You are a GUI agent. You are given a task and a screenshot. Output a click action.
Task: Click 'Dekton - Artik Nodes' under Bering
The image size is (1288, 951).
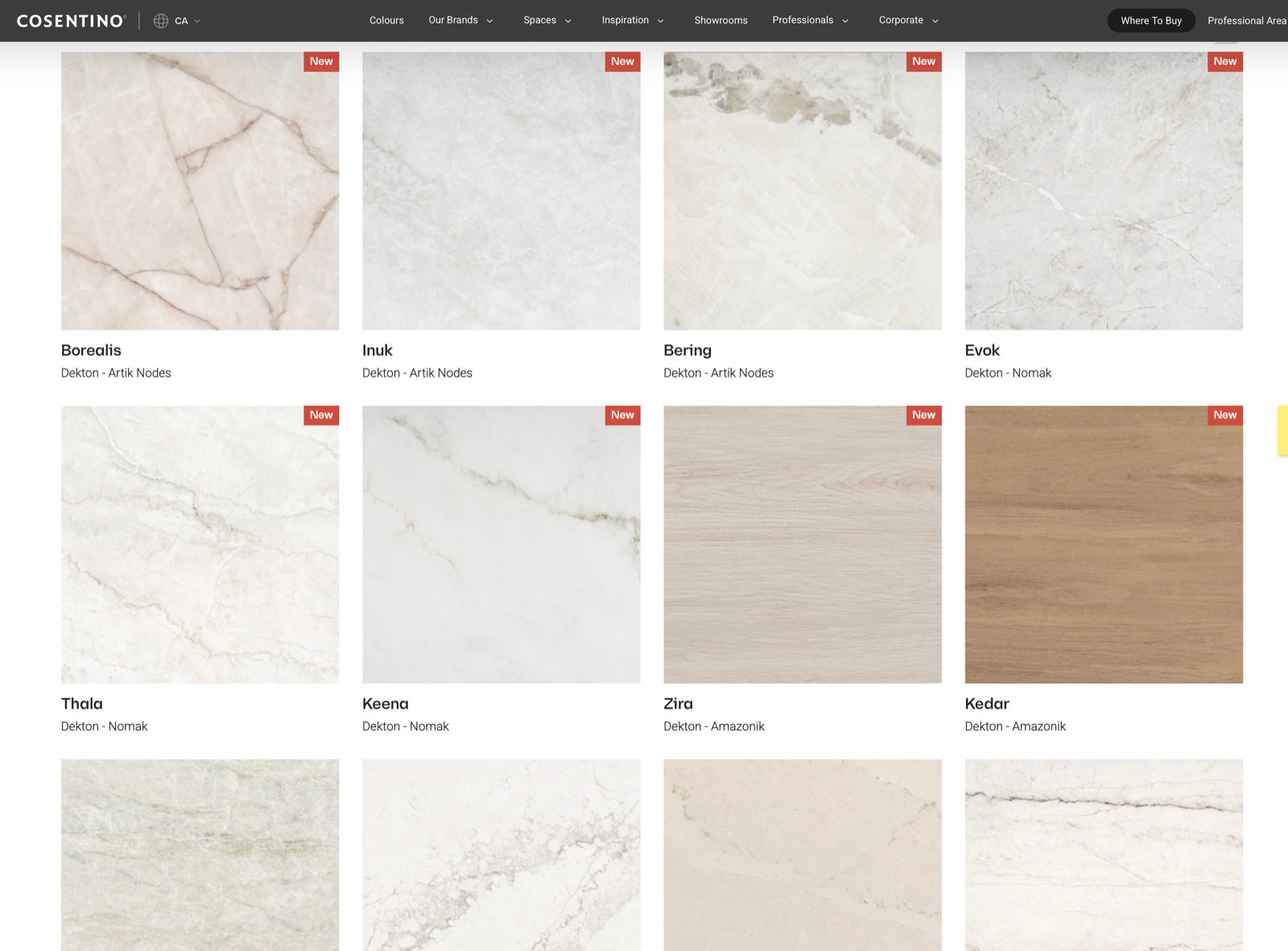(x=718, y=373)
